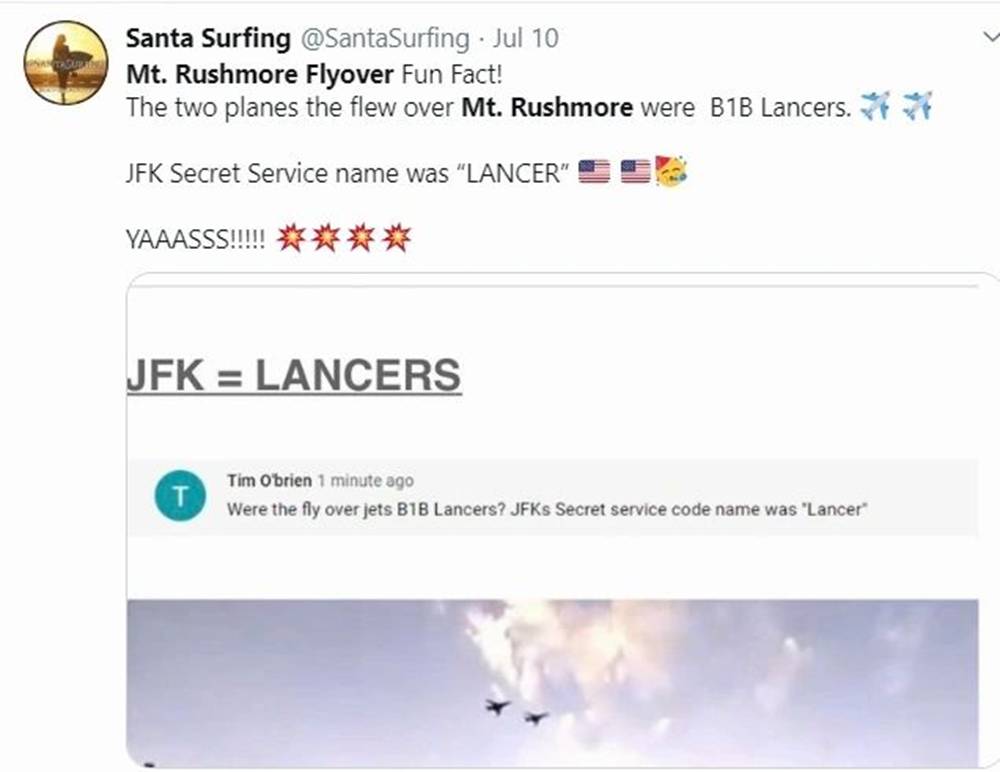Click the party face emoji
The width and height of the screenshot is (1000, 772).
[670, 170]
